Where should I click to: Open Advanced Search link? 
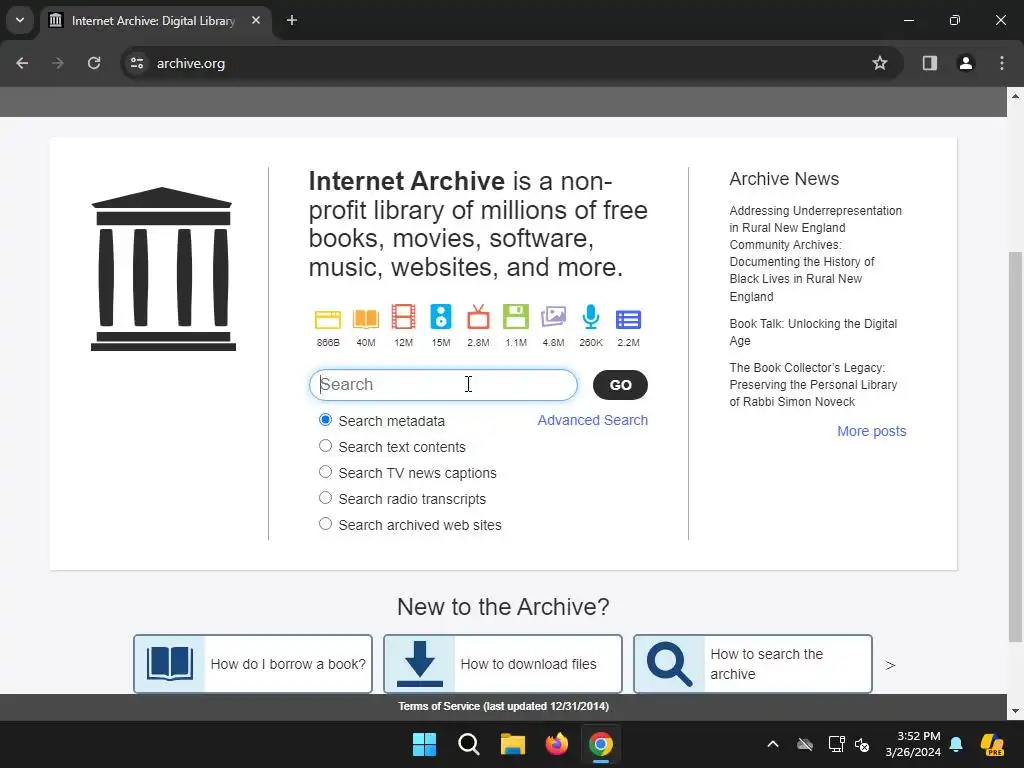[592, 420]
